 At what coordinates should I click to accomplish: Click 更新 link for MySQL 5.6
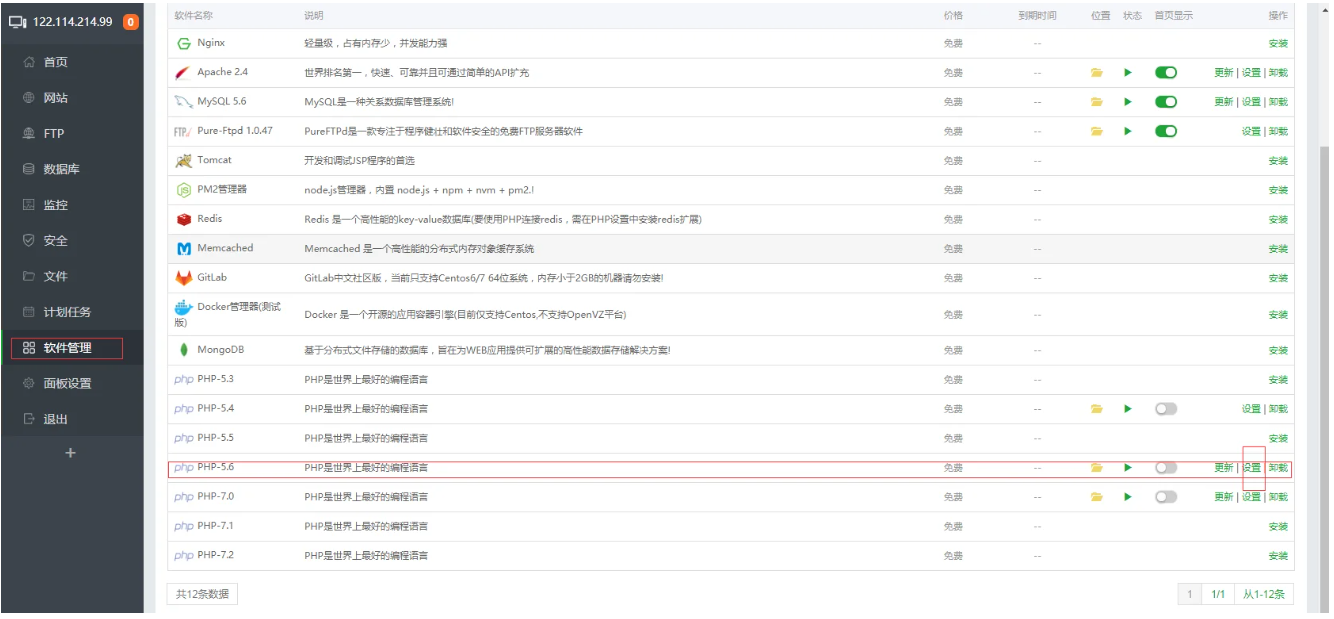point(1223,102)
